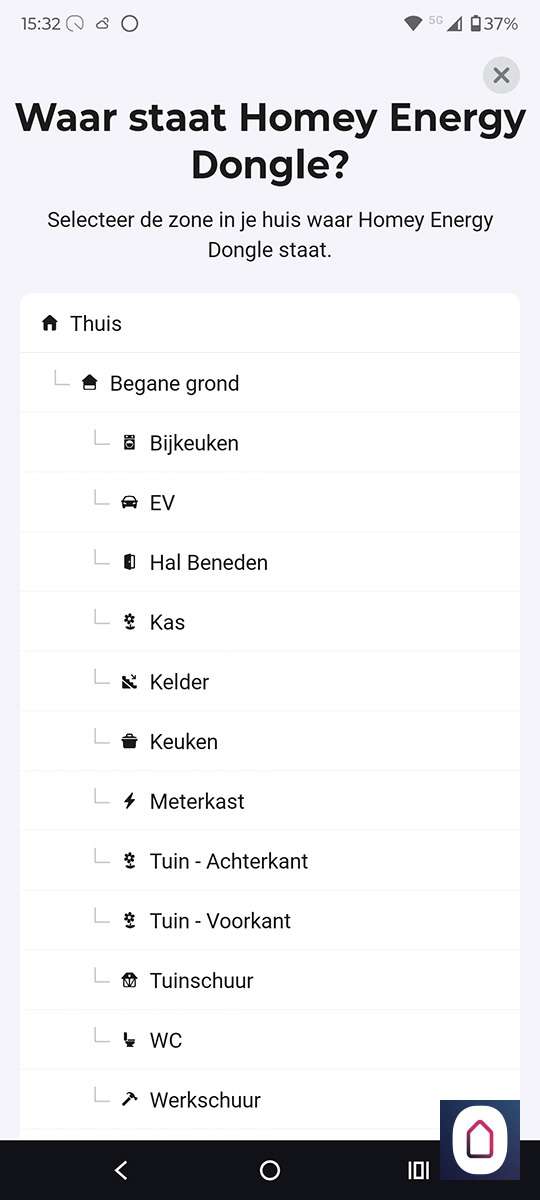The image size is (540, 1200).
Task: Click the stairs icon next to Kelder
Action: (129, 682)
